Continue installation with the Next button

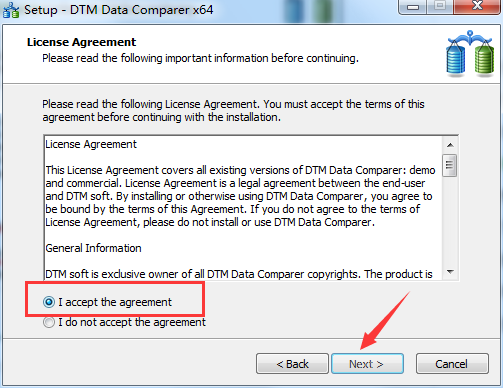click(367, 364)
